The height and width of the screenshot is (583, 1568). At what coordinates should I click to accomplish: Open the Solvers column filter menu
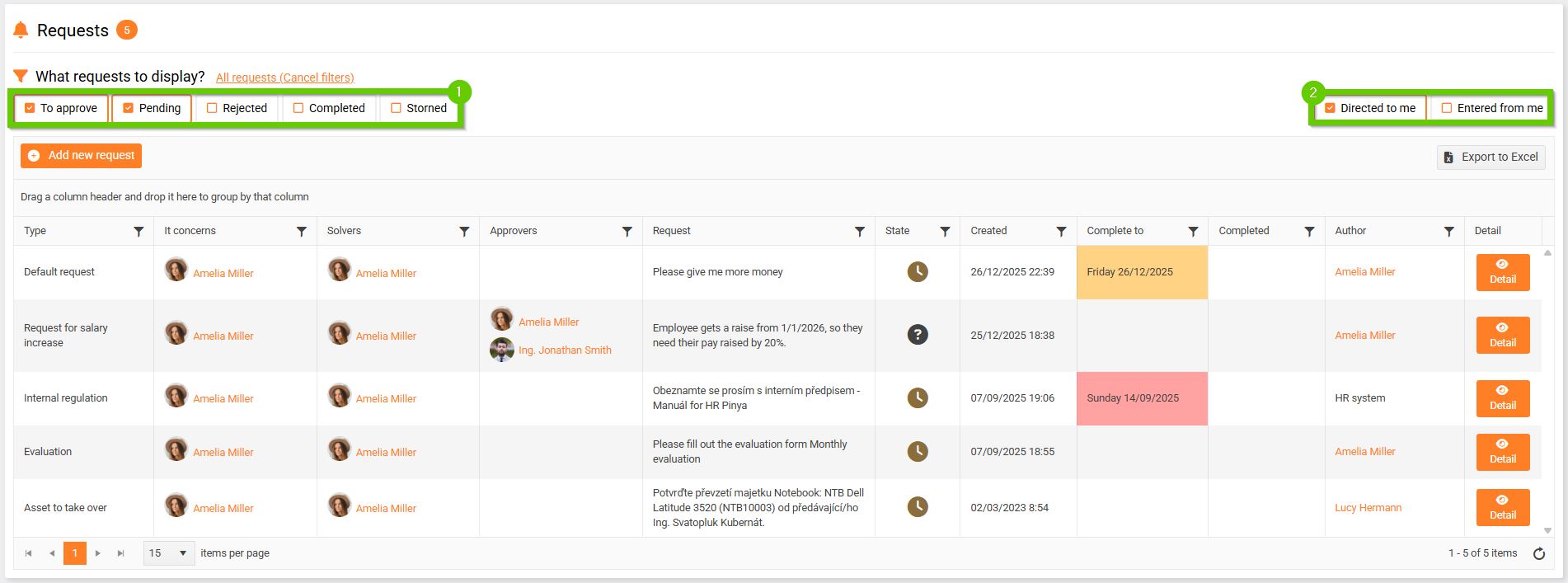[464, 232]
